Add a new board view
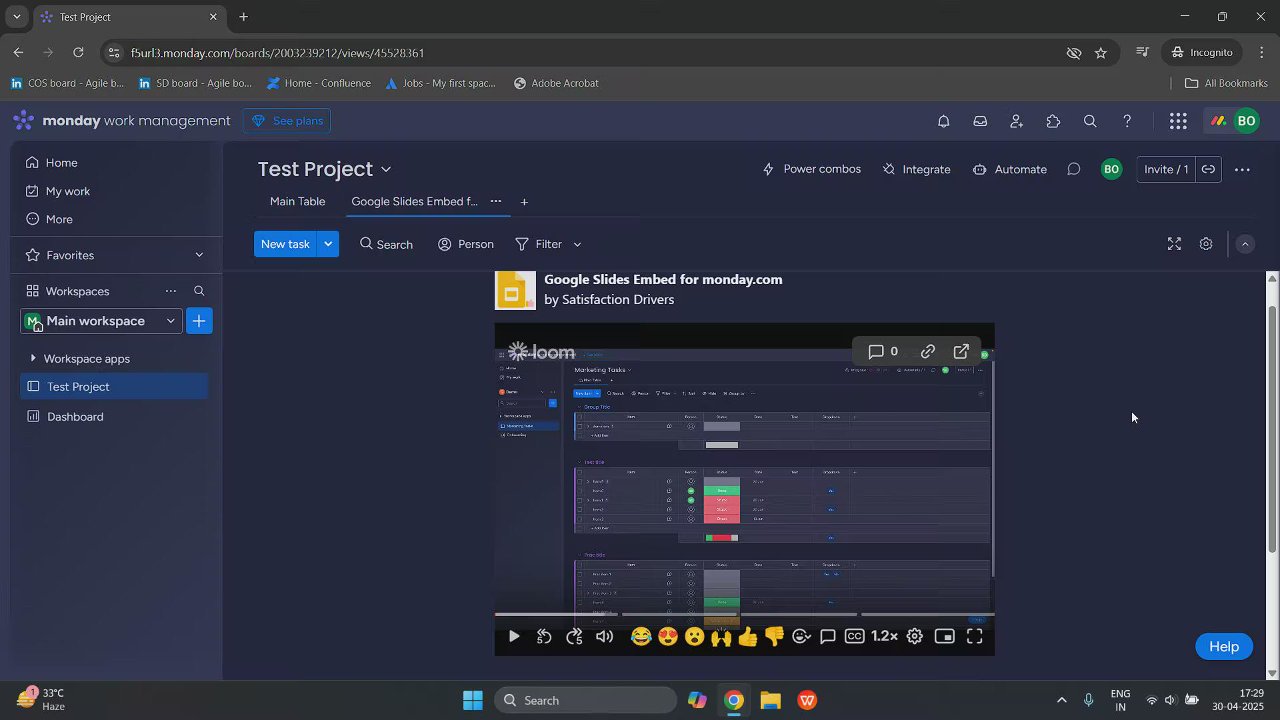The image size is (1280, 720). (524, 202)
